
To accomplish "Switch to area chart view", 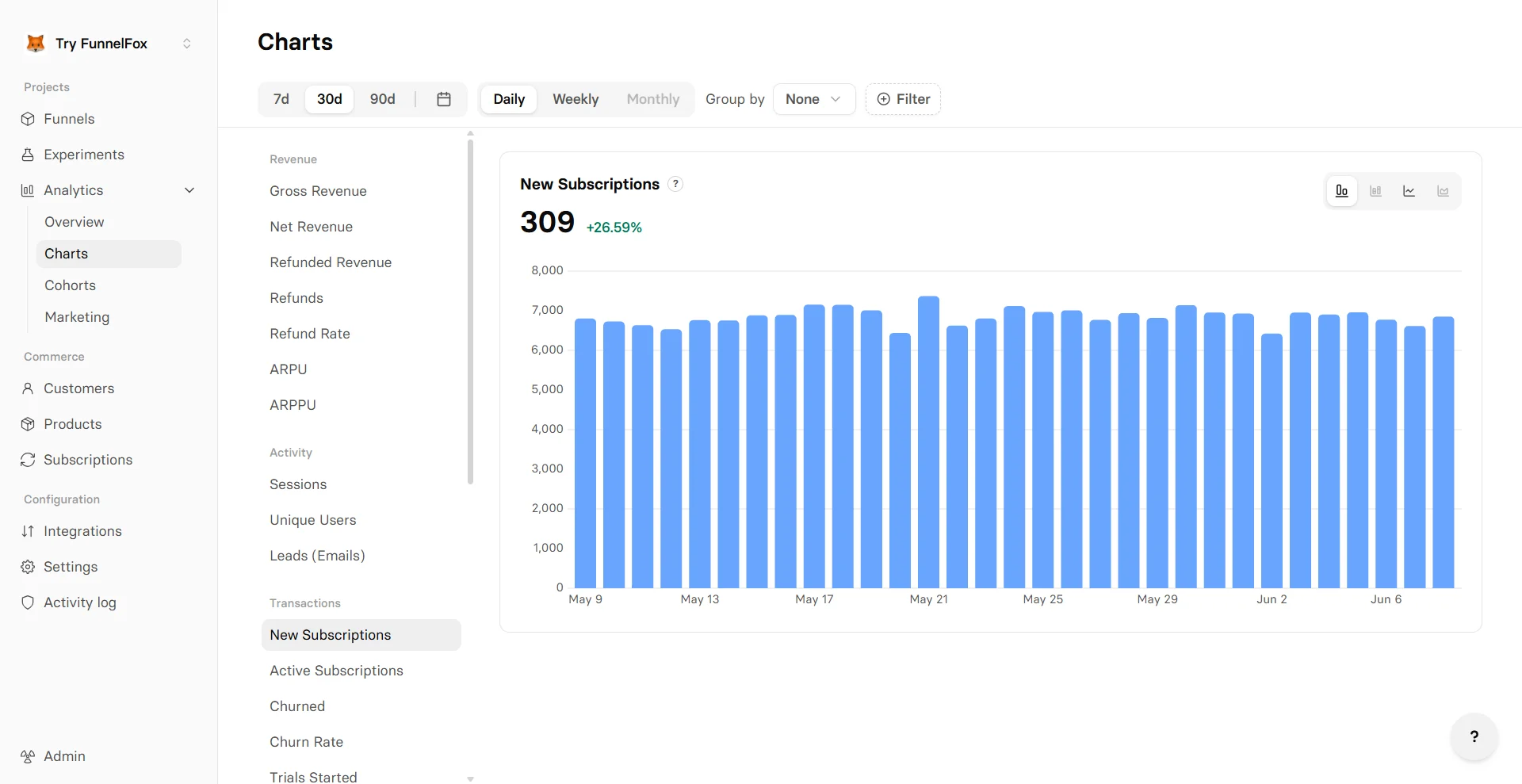I will pos(1443,191).
